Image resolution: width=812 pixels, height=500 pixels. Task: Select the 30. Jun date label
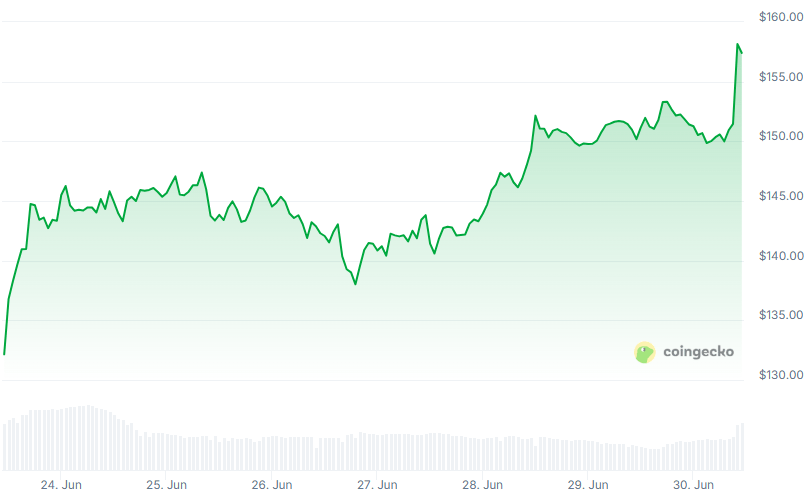(x=693, y=485)
